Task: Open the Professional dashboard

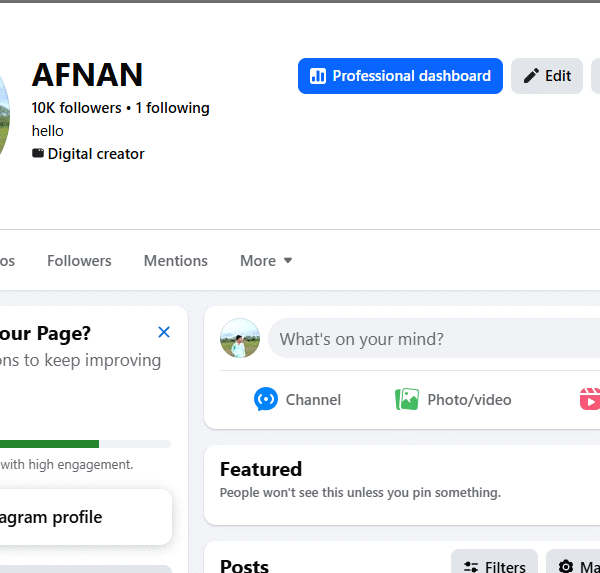Action: (400, 76)
